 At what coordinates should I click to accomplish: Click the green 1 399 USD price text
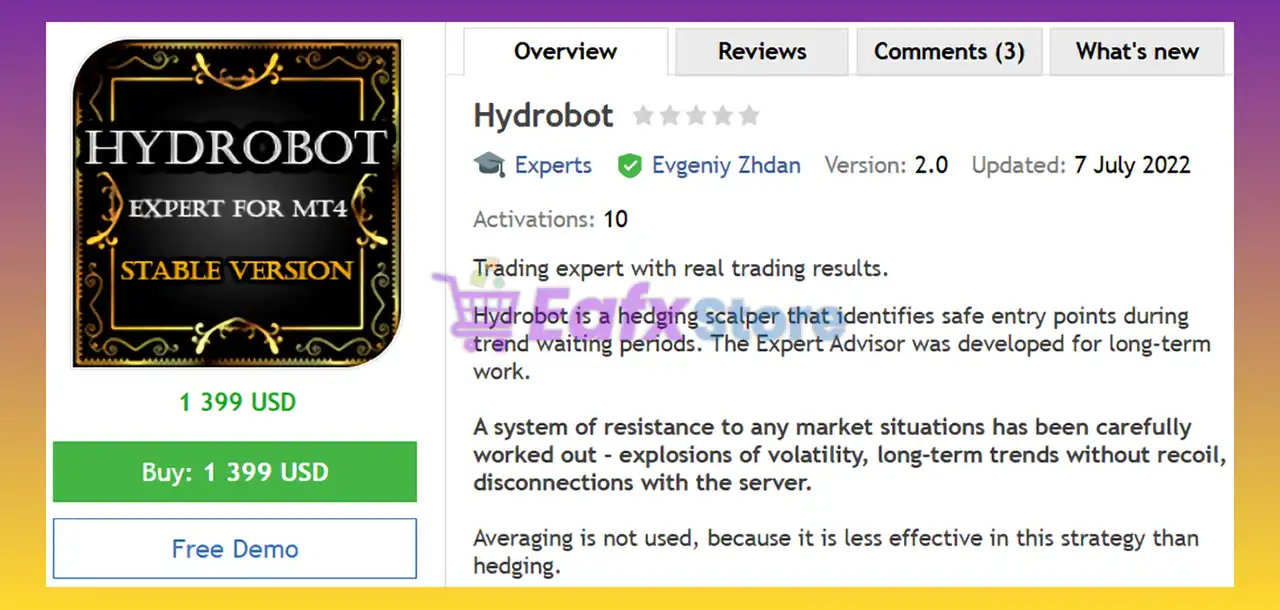click(238, 402)
